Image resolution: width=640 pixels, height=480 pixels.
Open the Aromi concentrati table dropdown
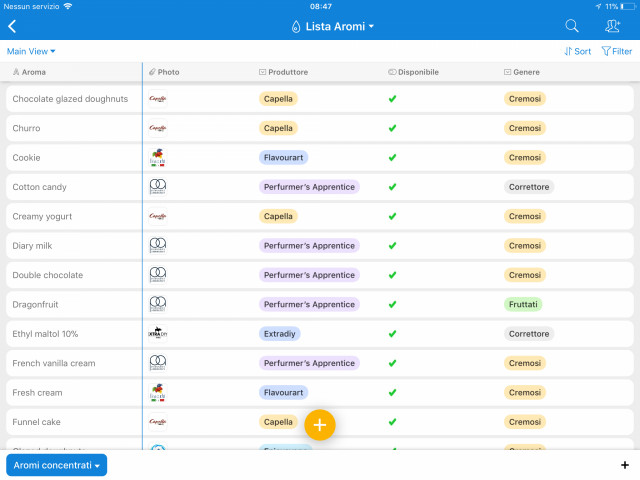[x=56, y=465]
